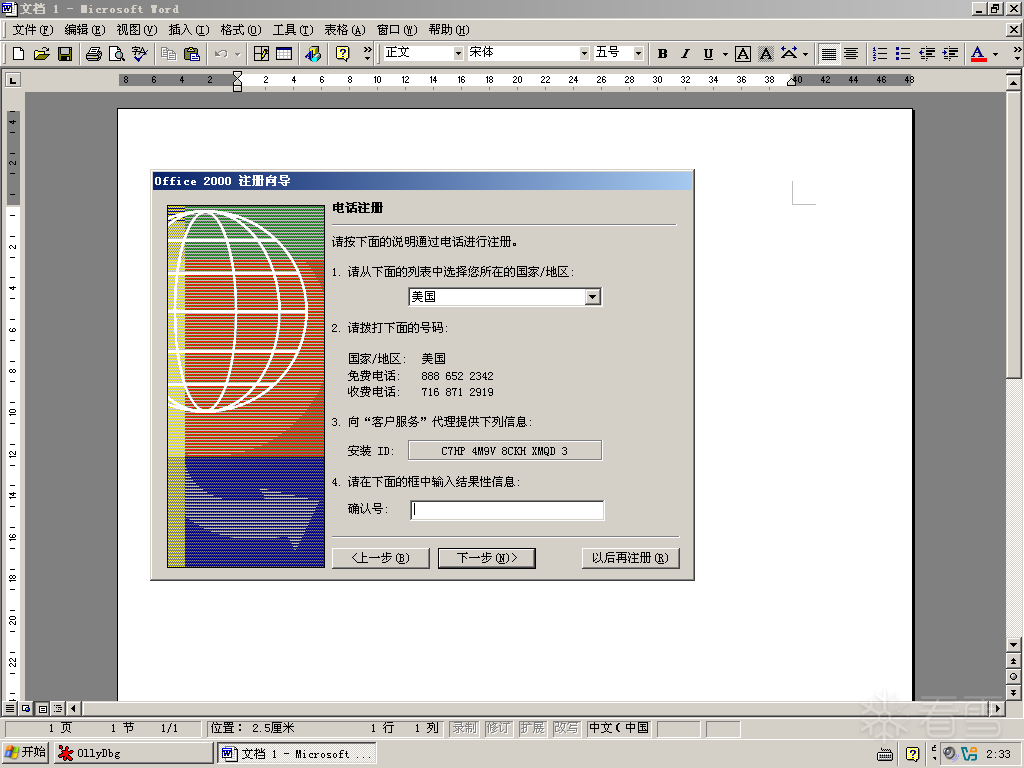Switch to Outline view
The width and height of the screenshot is (1024, 768).
58,708
